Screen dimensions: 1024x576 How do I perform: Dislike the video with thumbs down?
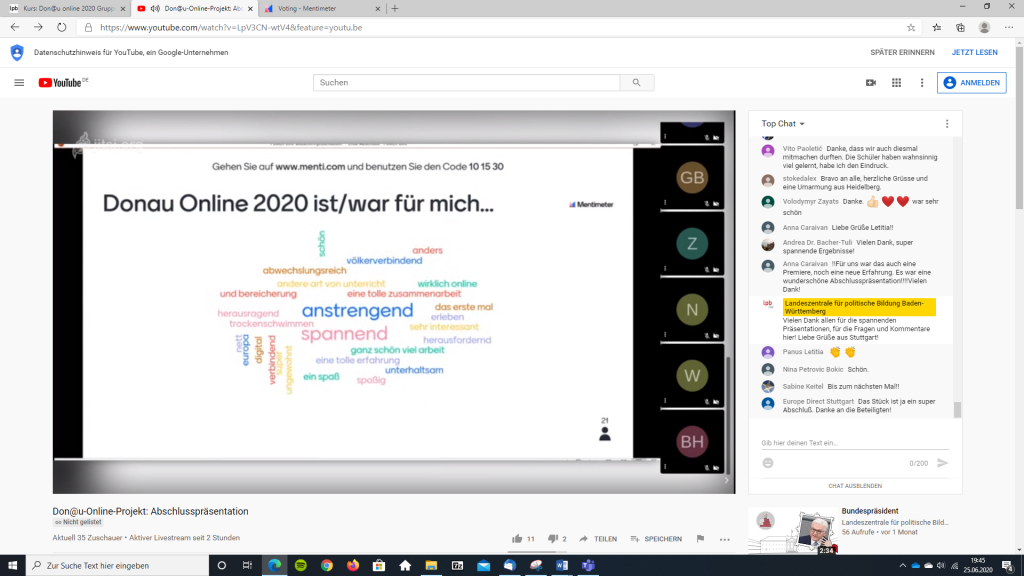coord(553,538)
